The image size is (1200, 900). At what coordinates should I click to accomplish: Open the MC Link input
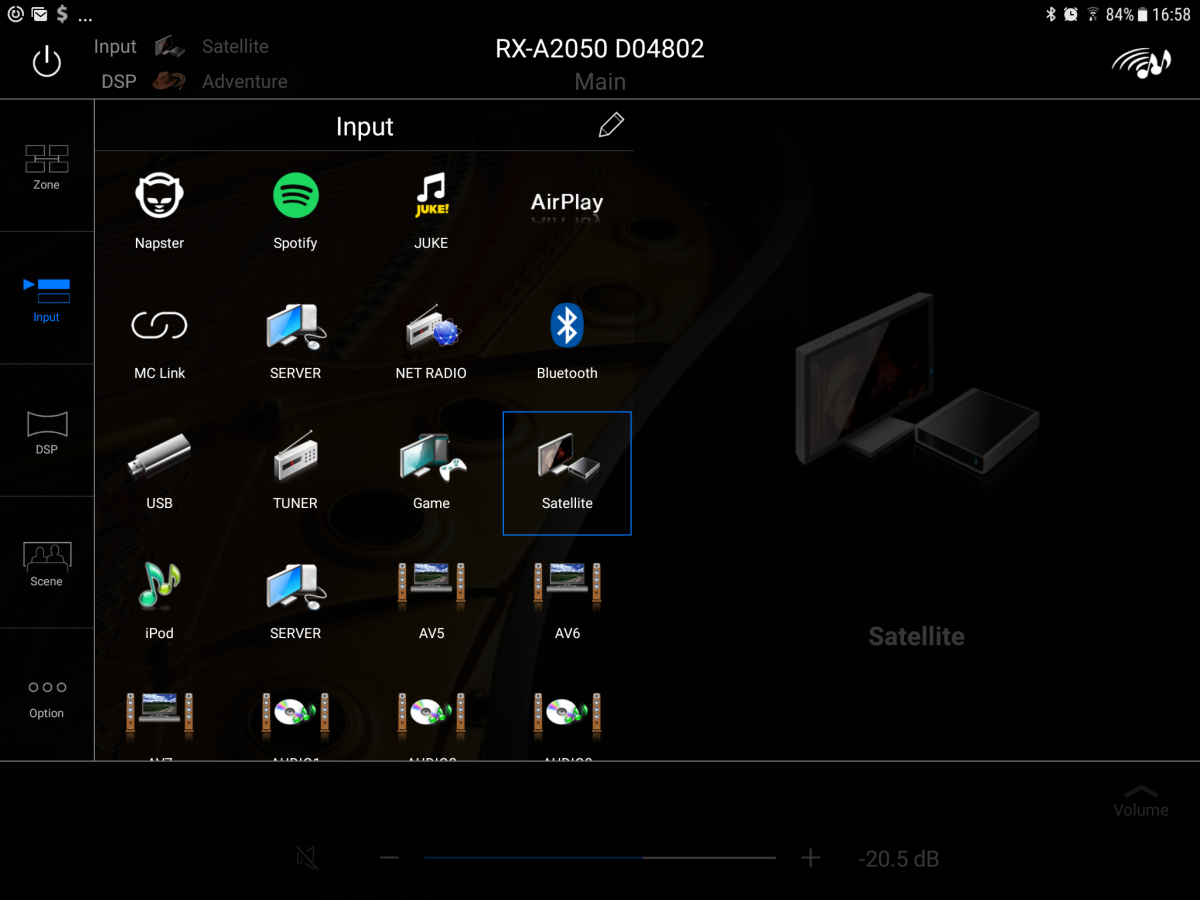pyautogui.click(x=160, y=342)
